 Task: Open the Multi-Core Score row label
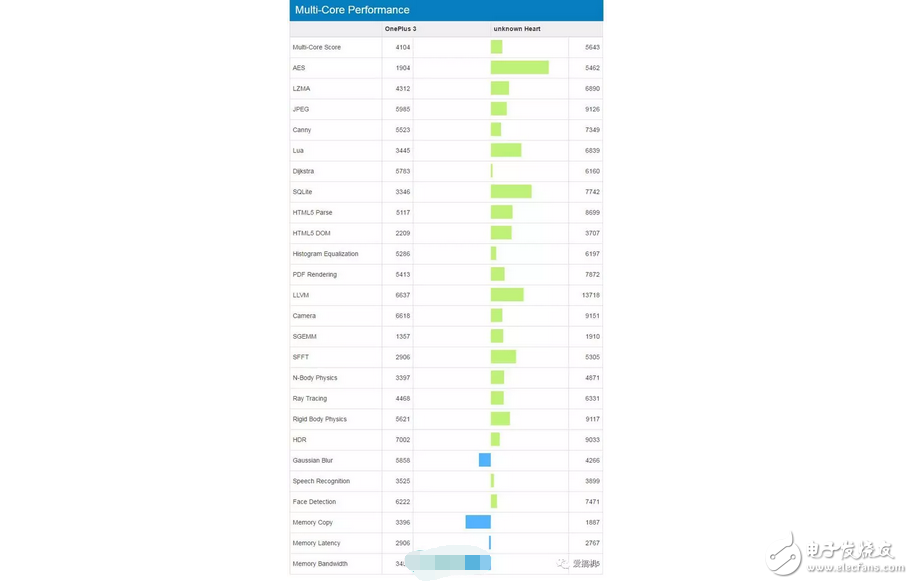pos(317,47)
